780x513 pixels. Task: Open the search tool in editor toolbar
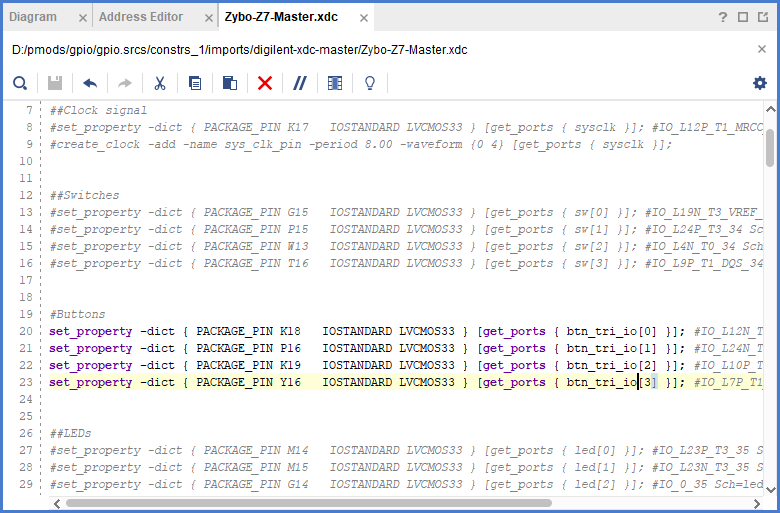coord(20,83)
